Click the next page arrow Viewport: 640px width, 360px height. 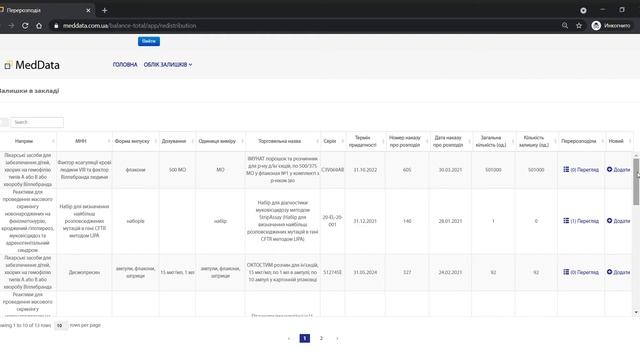(x=337, y=338)
